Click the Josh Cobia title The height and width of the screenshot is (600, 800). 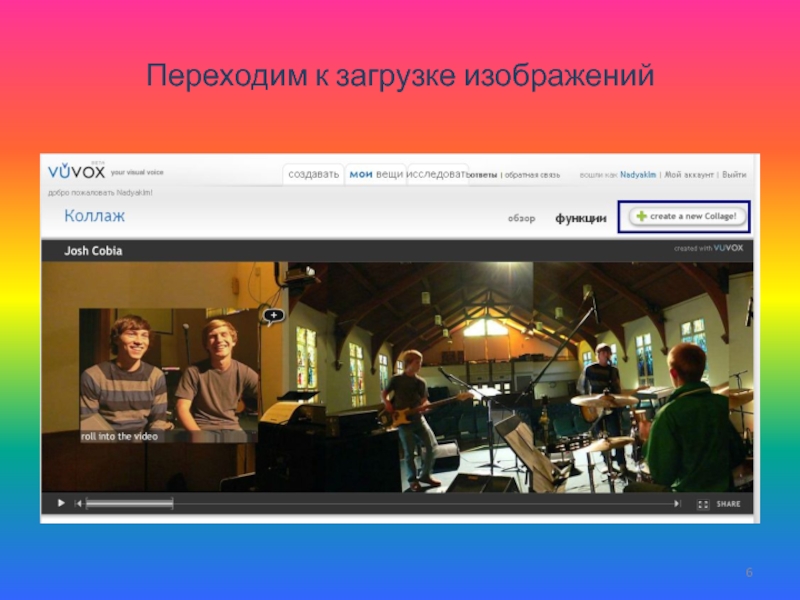point(93,251)
